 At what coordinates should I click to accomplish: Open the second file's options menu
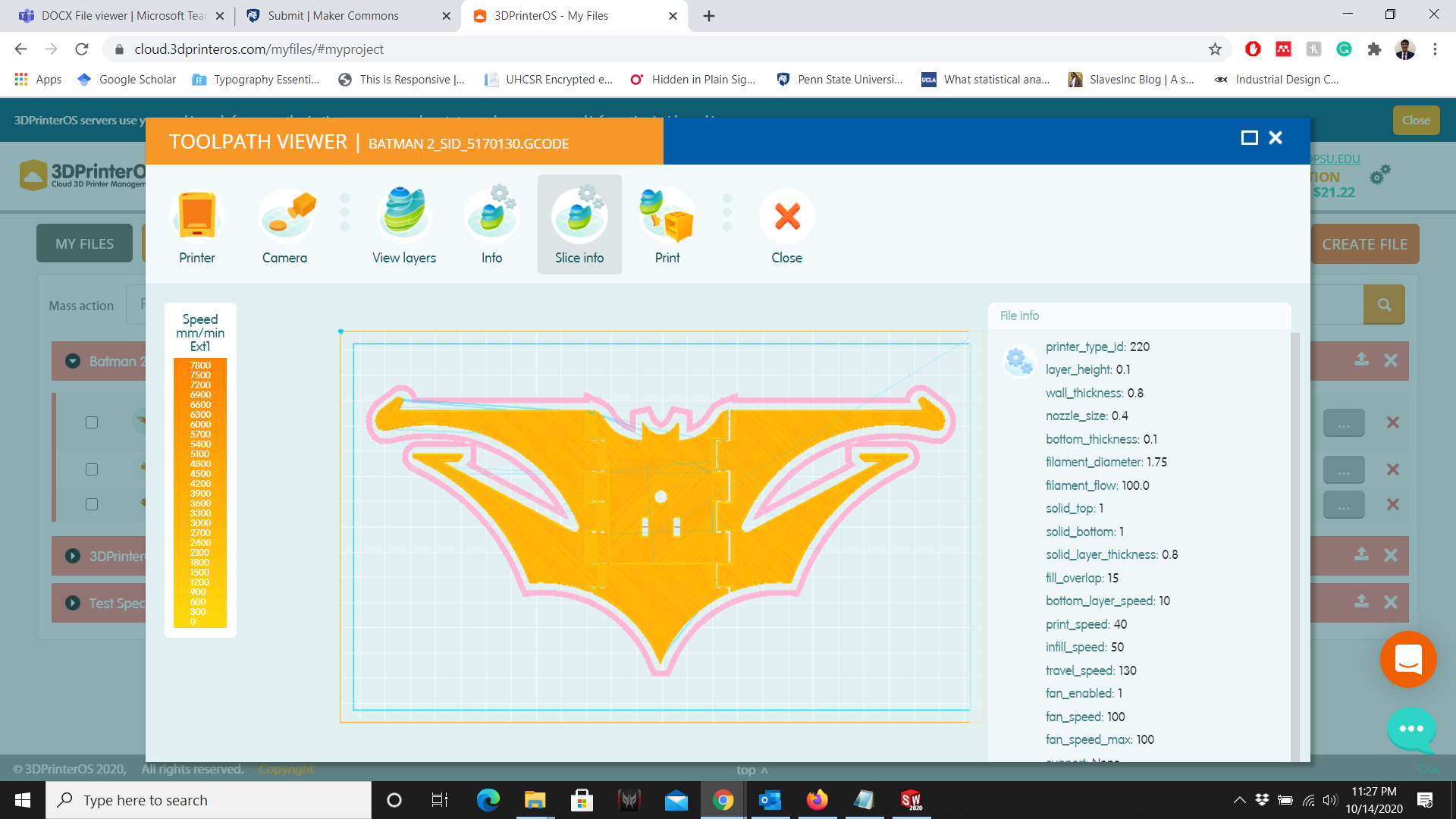(x=1344, y=470)
